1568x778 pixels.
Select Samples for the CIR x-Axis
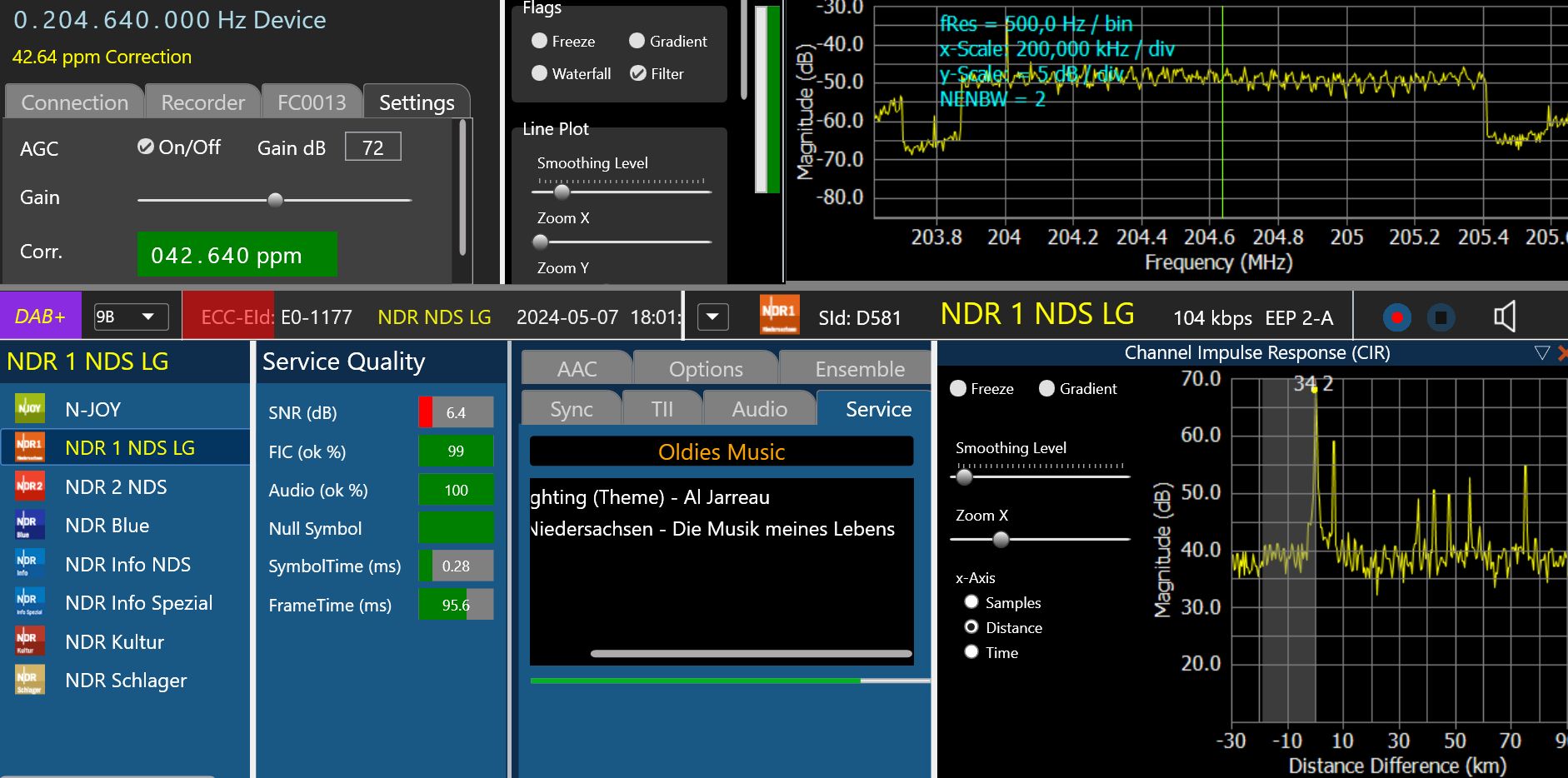(x=971, y=602)
